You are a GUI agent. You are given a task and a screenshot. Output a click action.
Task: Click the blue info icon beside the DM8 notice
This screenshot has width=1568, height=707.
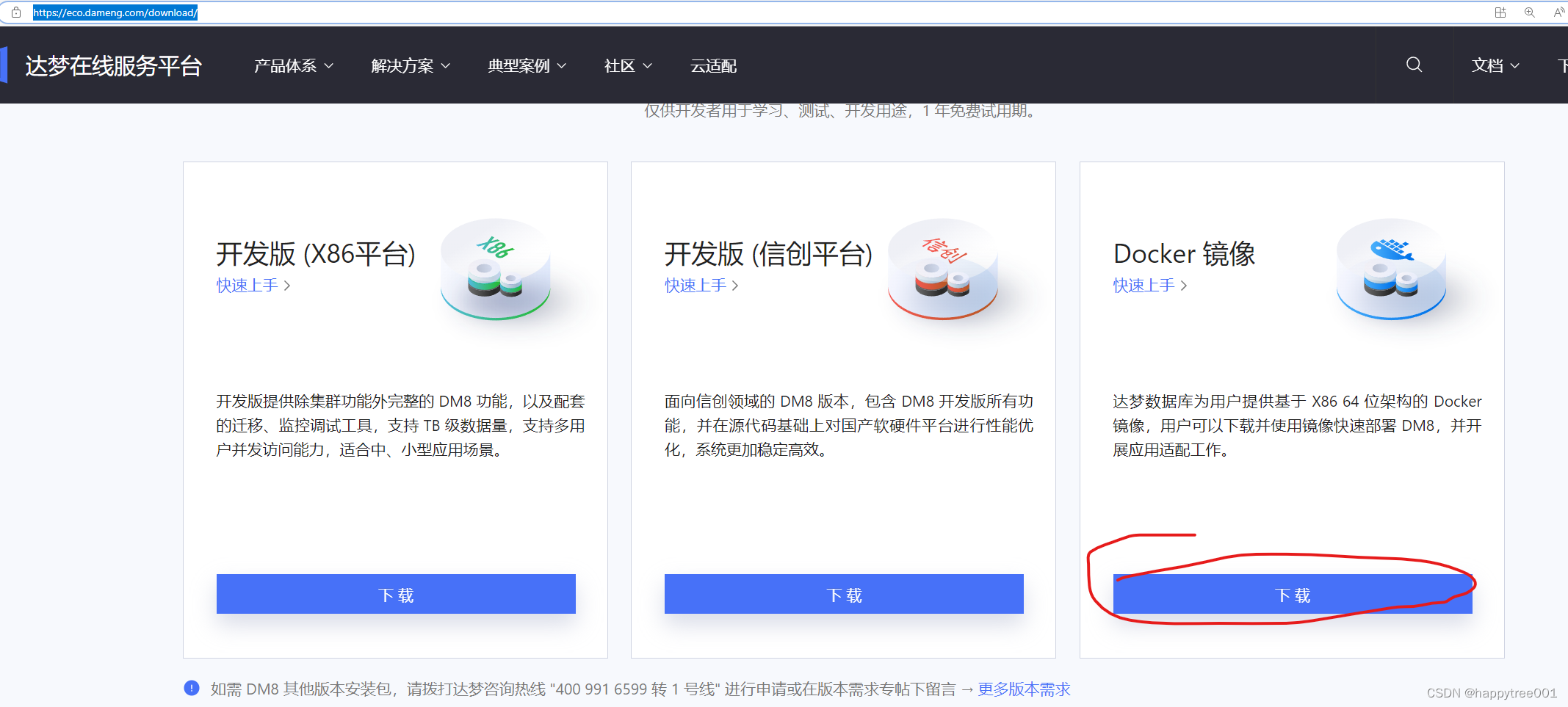(192, 688)
